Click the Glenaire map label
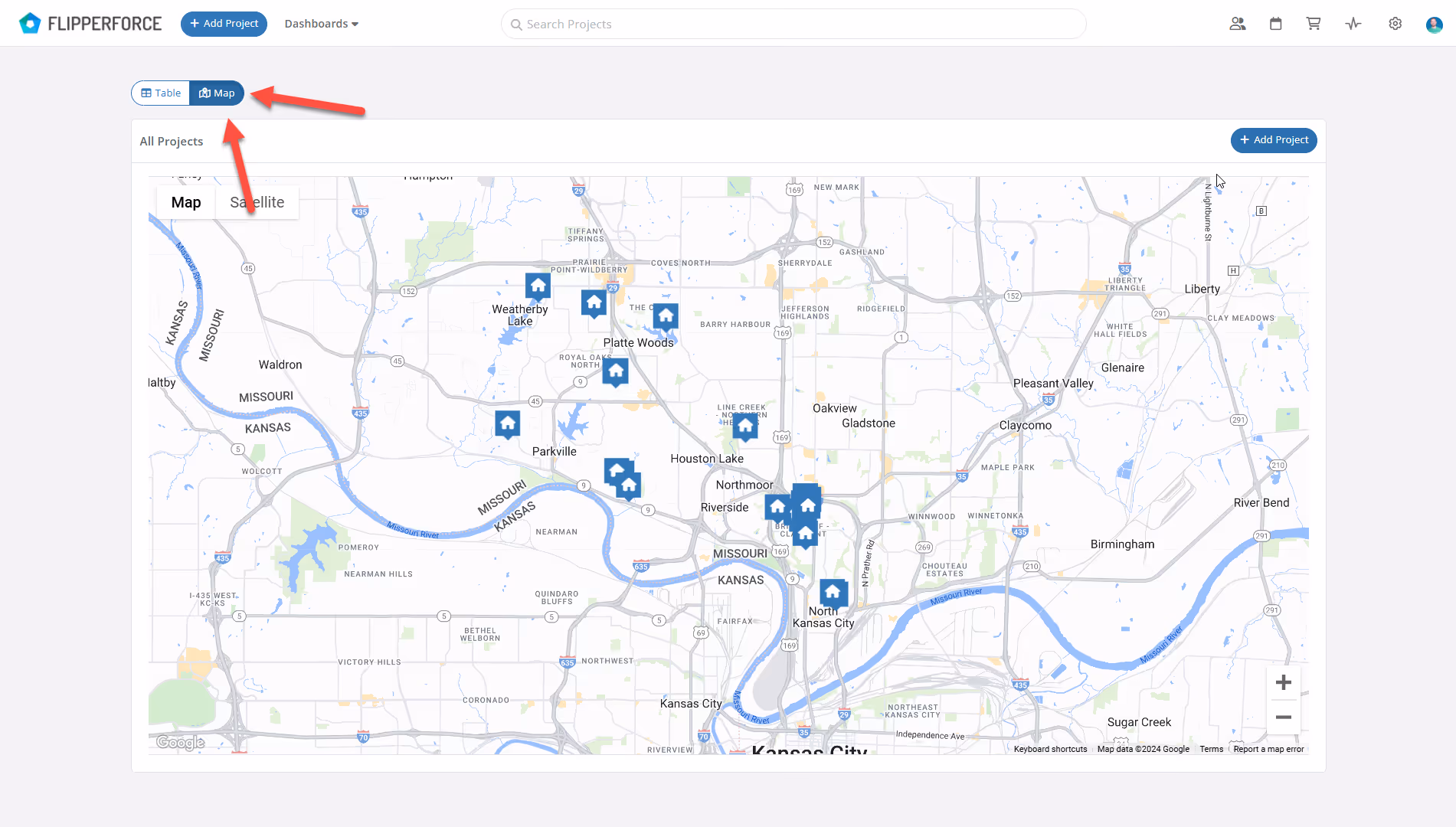The height and width of the screenshot is (827, 1456). (1122, 368)
